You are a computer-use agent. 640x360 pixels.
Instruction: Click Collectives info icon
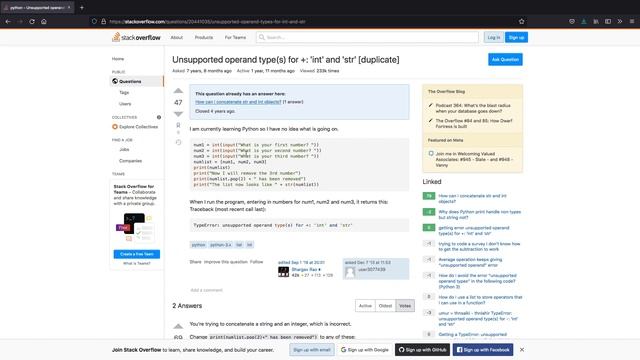tap(159, 117)
